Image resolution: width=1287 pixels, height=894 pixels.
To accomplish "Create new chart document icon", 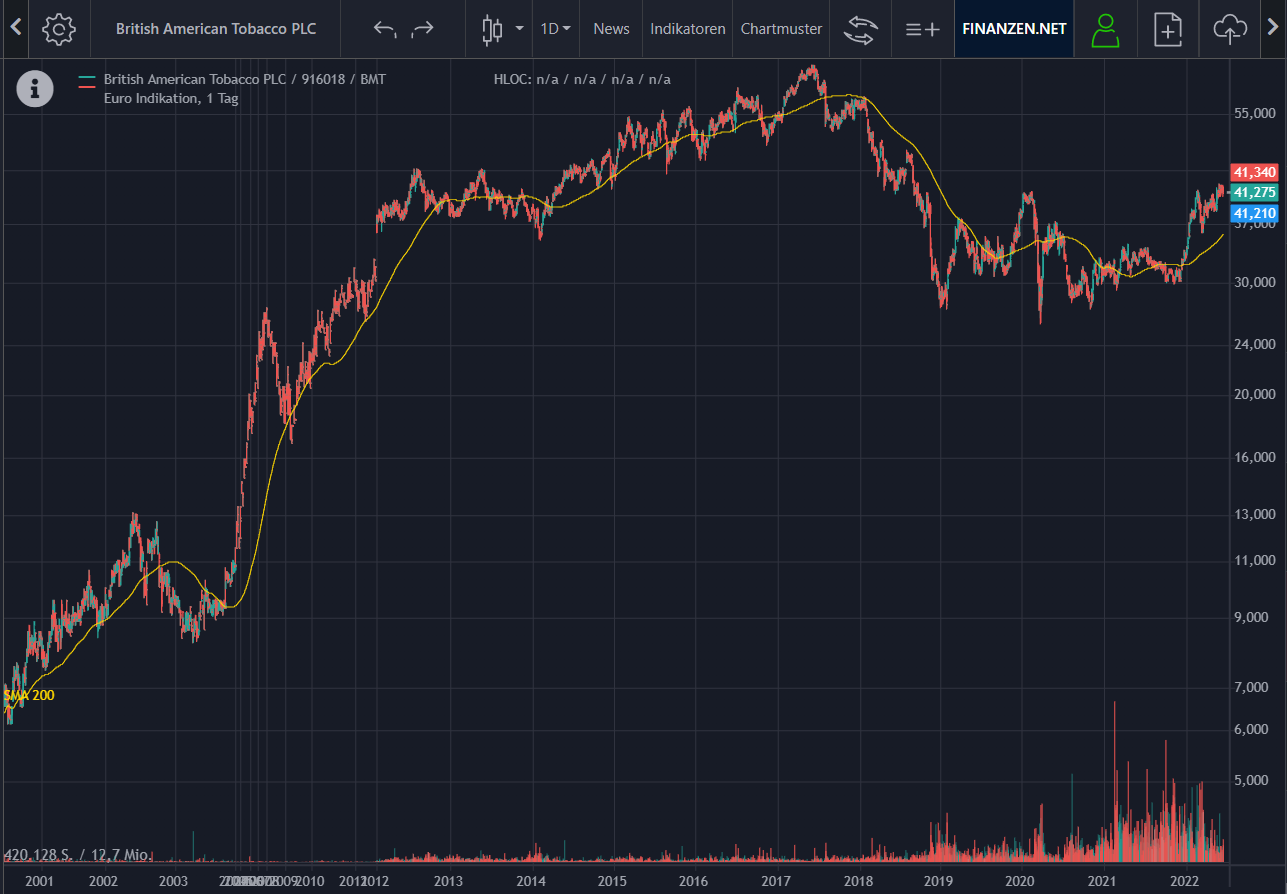I will pos(1167,29).
